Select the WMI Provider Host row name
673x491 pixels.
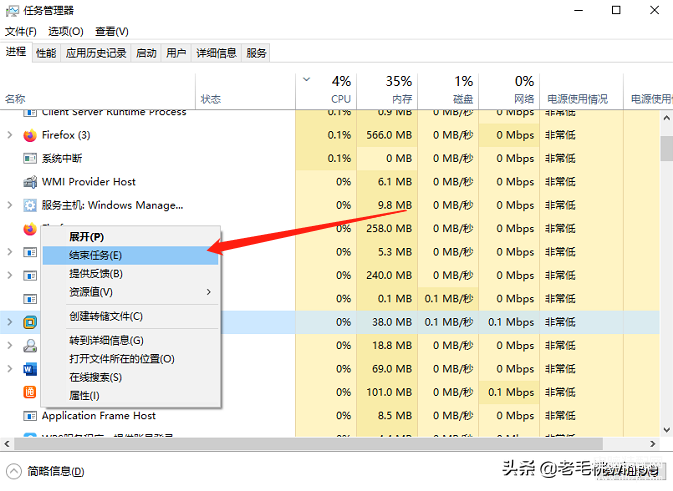88,182
